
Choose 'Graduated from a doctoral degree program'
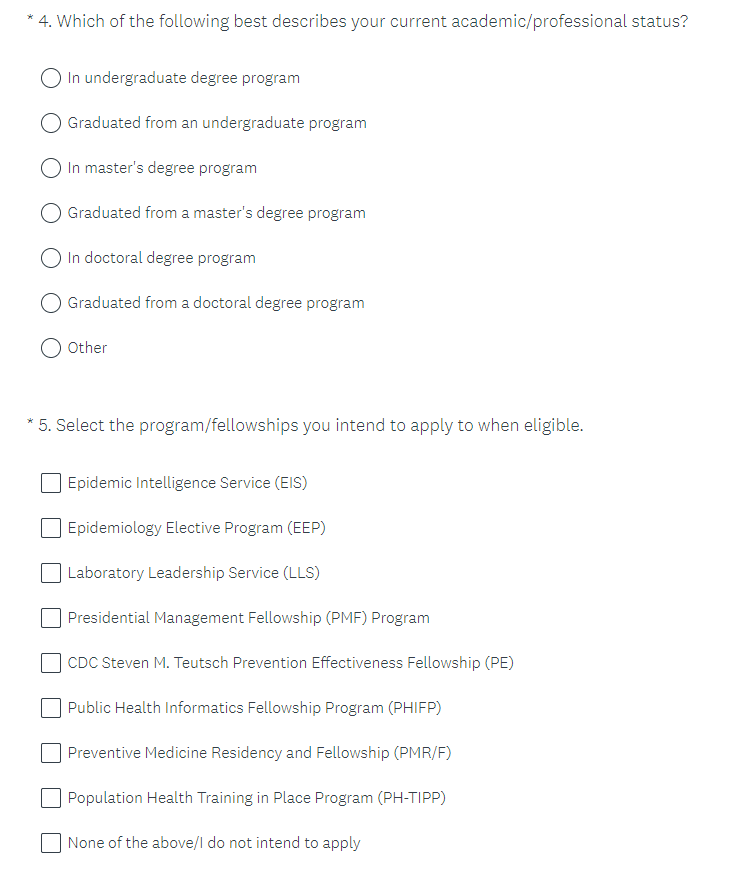pyautogui.click(x=52, y=303)
